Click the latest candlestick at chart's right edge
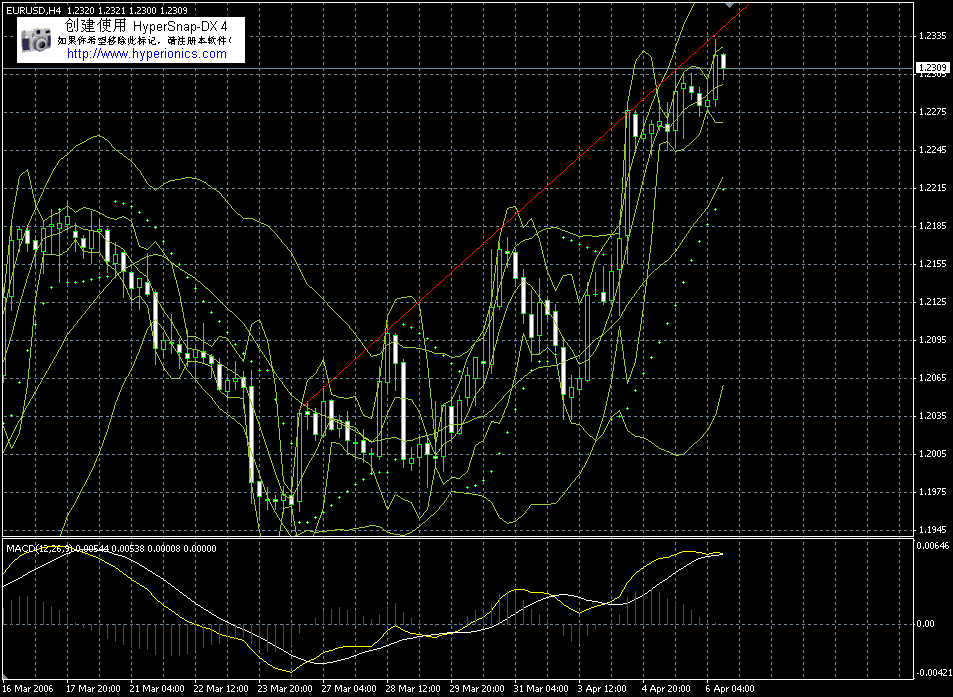This screenshot has height=697, width=953. click(x=723, y=63)
